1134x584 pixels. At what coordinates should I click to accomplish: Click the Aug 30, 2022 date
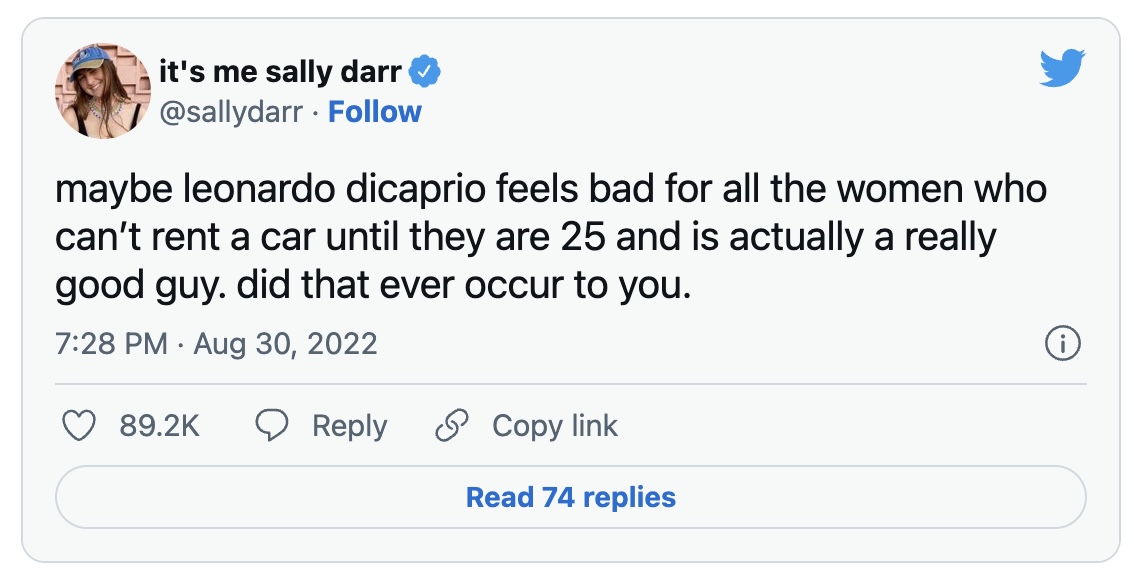(286, 345)
